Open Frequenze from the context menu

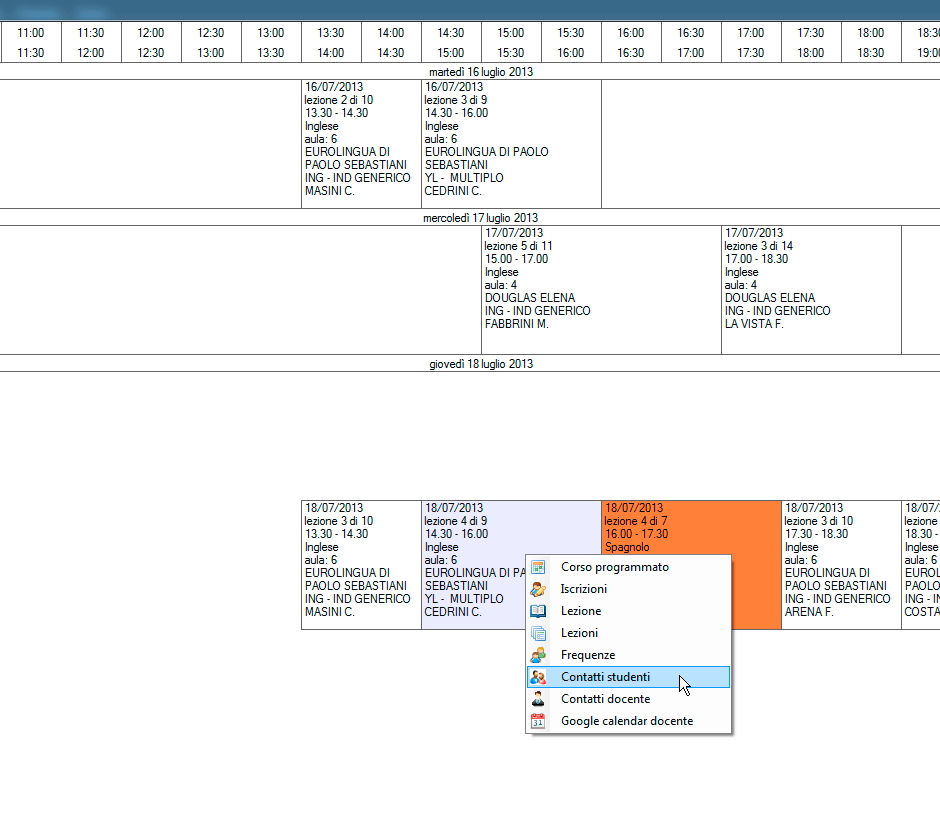tap(628, 655)
